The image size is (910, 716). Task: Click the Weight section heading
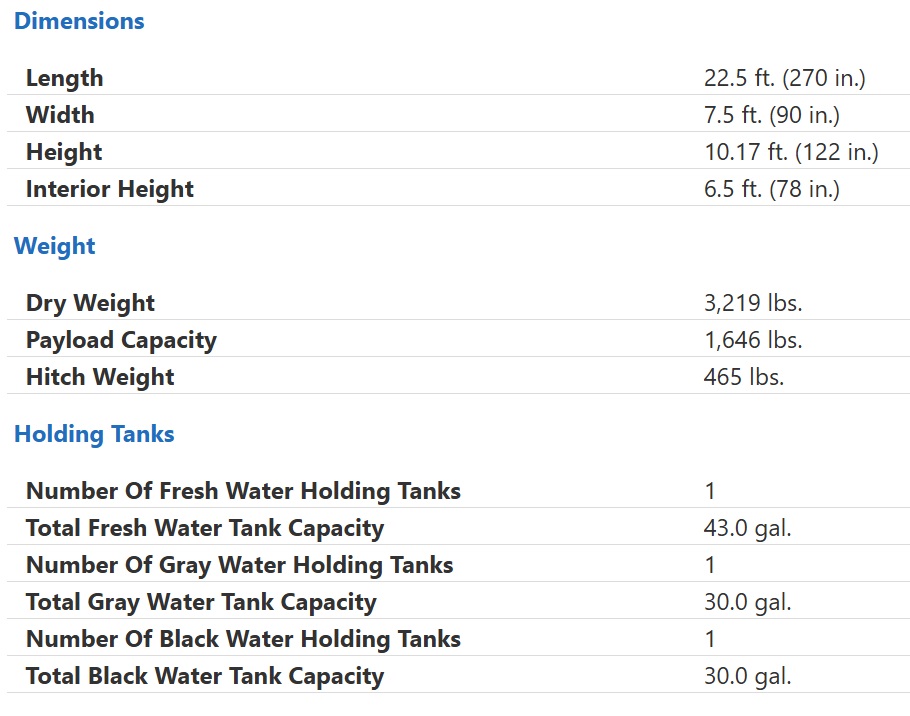[55, 246]
